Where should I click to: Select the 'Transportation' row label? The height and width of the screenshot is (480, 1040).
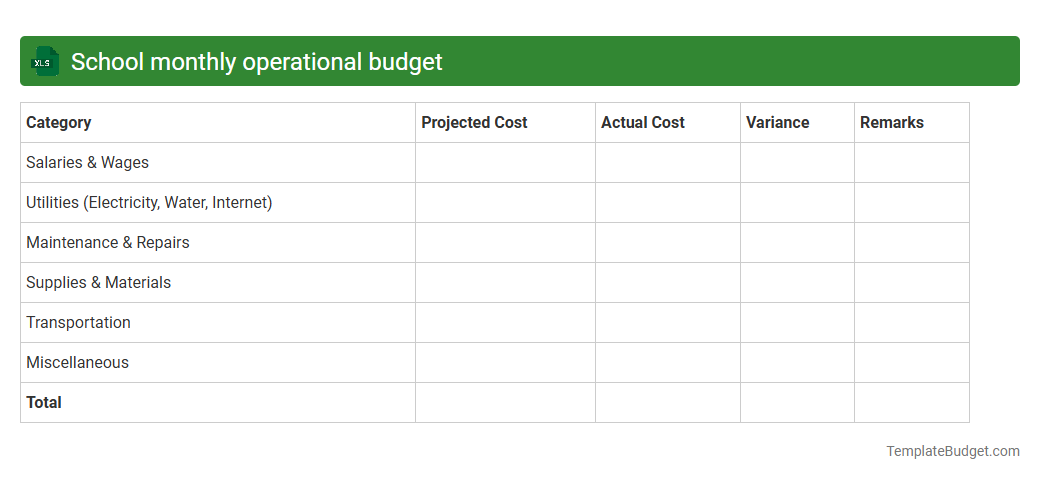click(x=78, y=322)
